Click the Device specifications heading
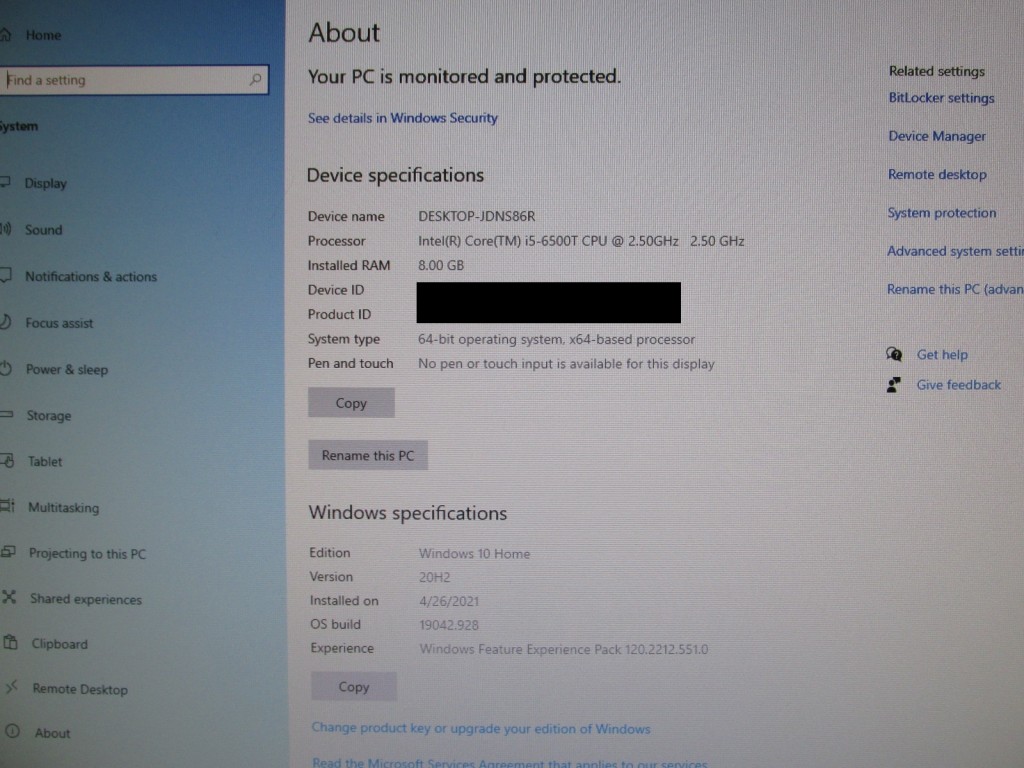The height and width of the screenshot is (768, 1024). (395, 175)
